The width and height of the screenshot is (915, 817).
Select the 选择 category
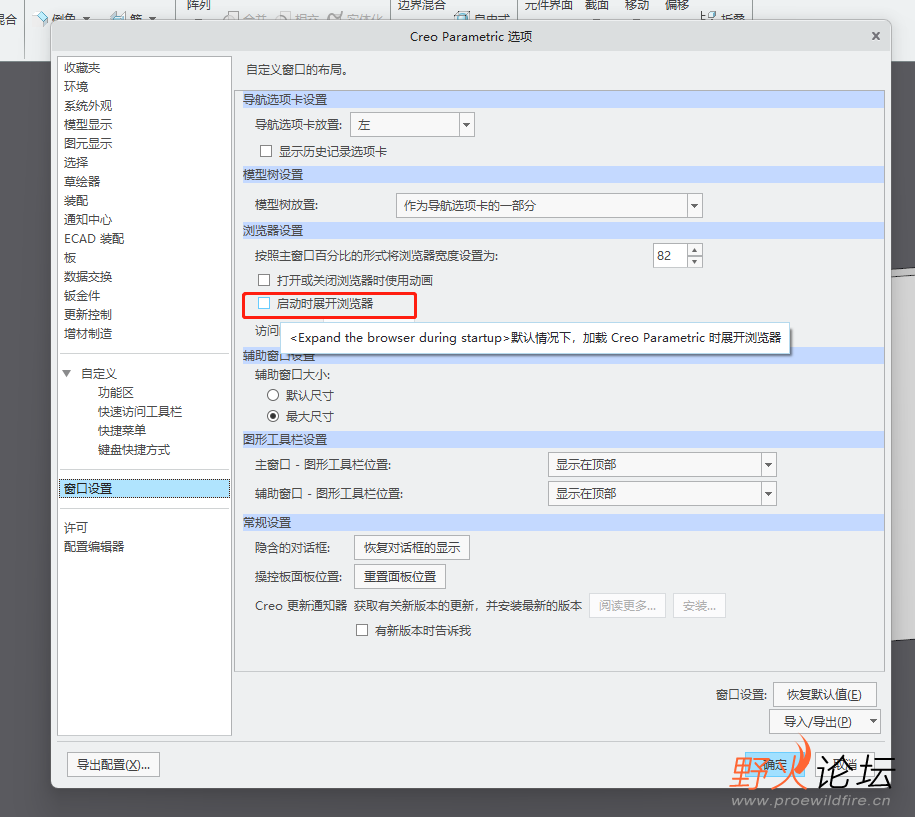point(76,162)
